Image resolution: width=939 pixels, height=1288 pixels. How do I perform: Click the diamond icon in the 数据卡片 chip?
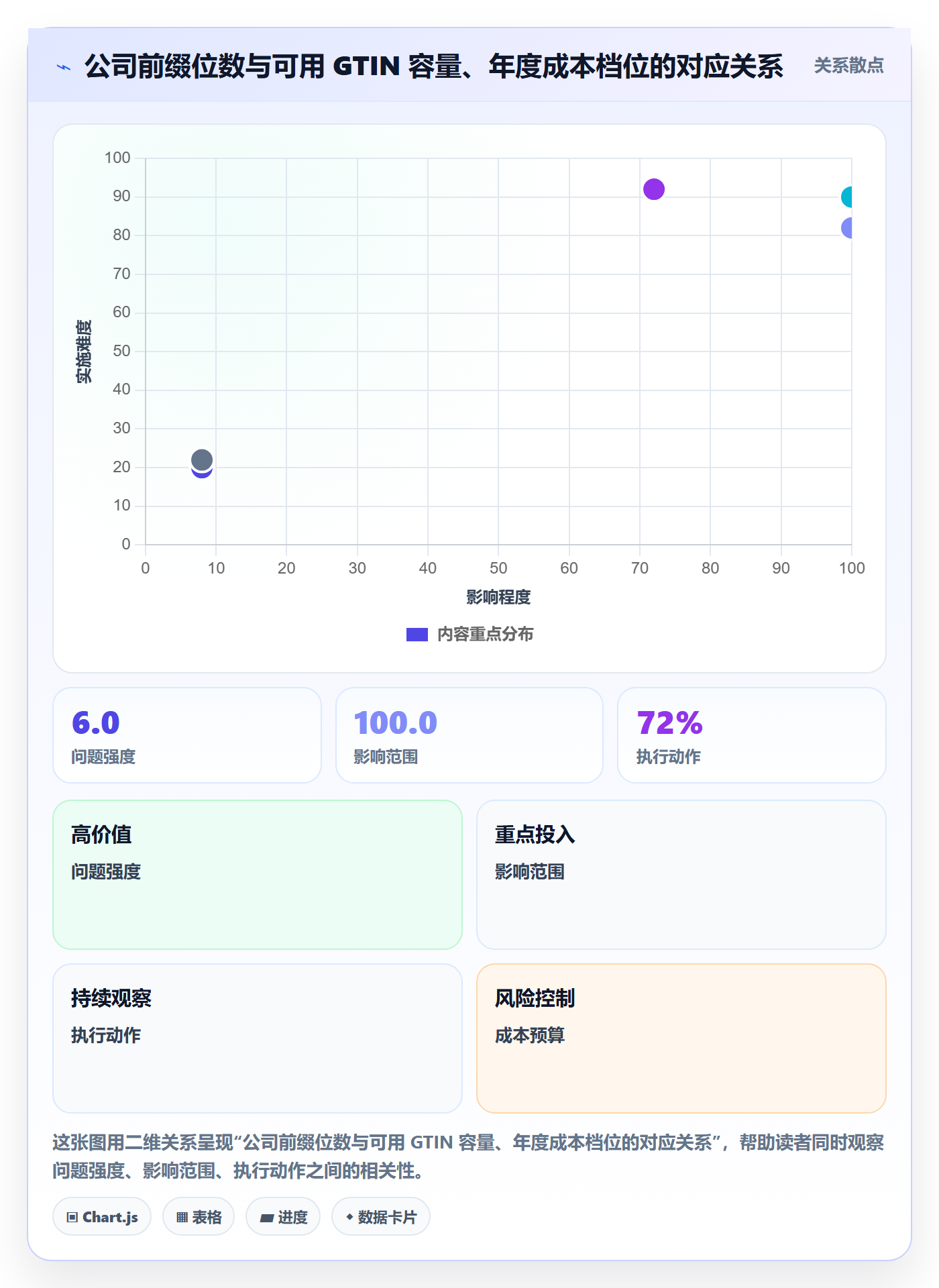click(x=349, y=1217)
